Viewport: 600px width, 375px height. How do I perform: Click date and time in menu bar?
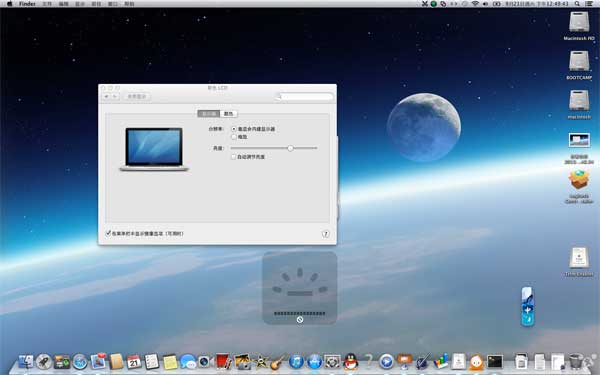point(536,4)
